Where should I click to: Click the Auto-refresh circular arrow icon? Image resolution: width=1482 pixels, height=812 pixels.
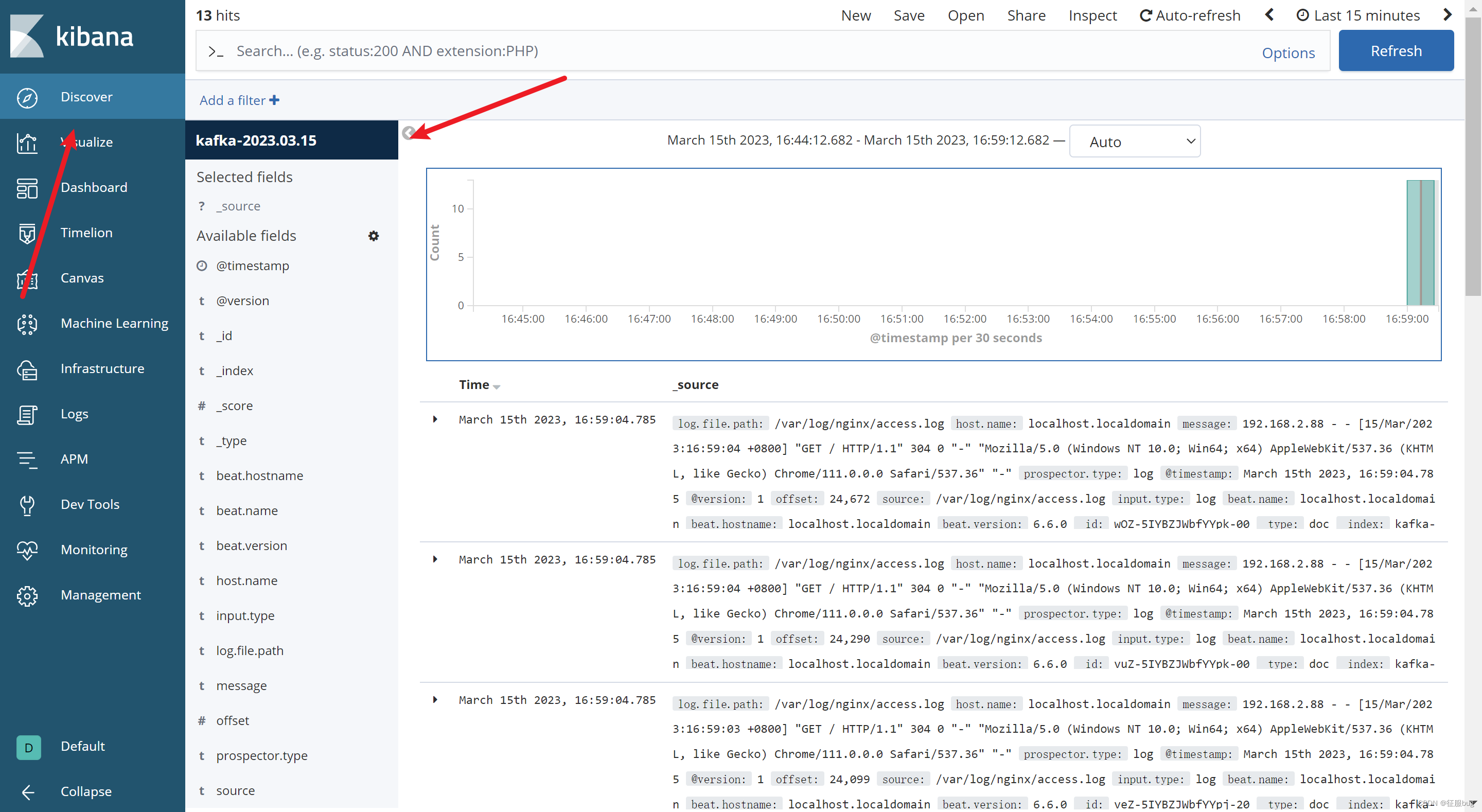(x=1145, y=15)
